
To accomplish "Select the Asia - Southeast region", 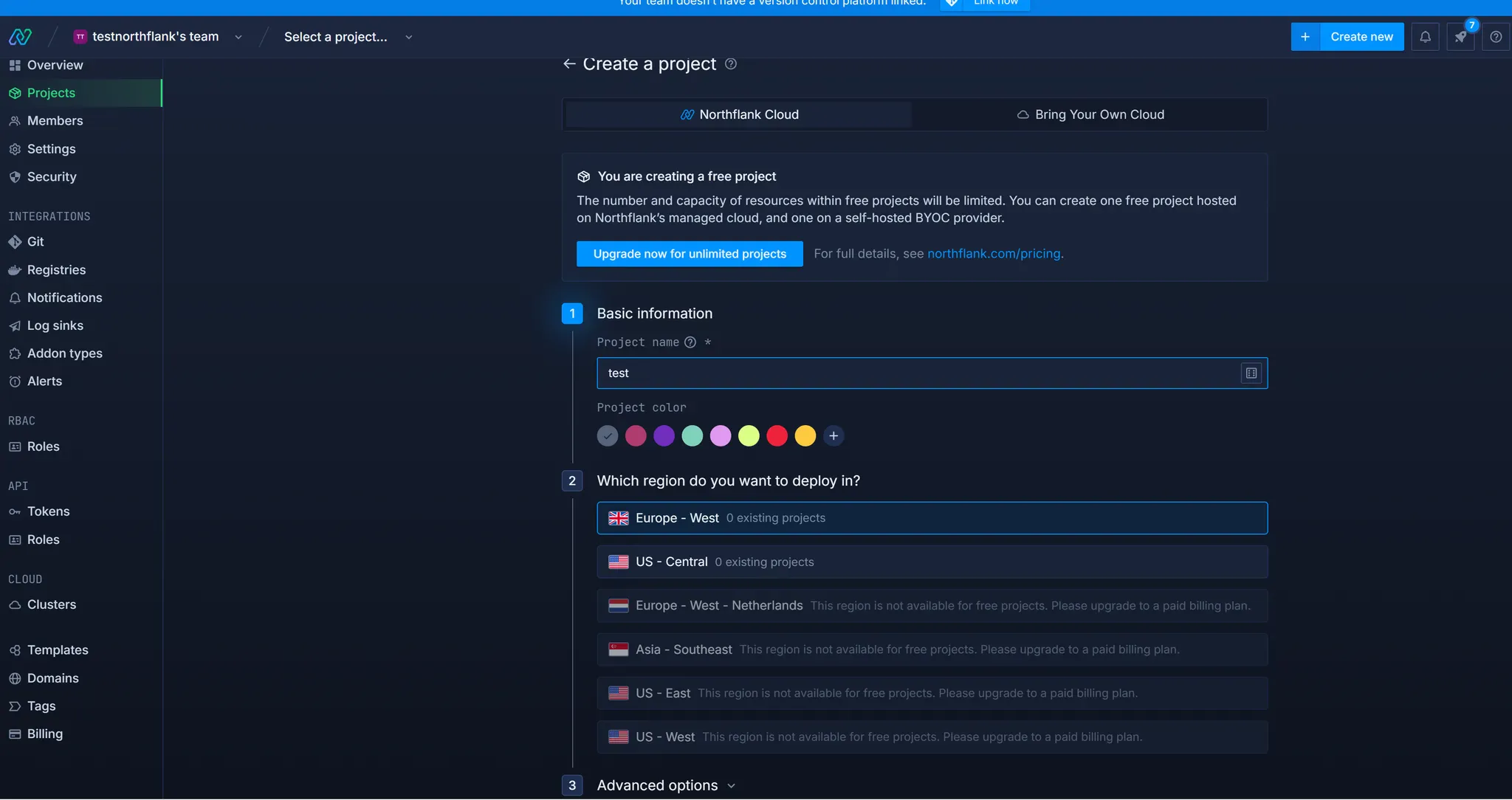I will click(932, 649).
